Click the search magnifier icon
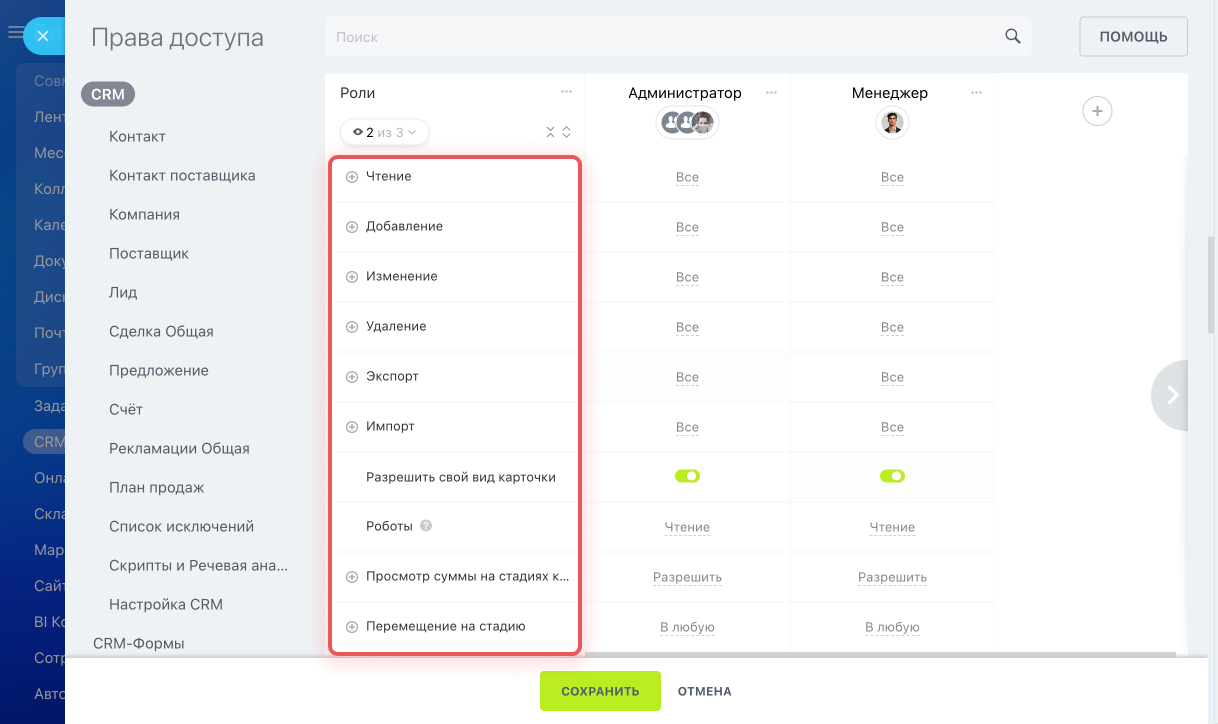The width and height of the screenshot is (1218, 724). point(1013,36)
